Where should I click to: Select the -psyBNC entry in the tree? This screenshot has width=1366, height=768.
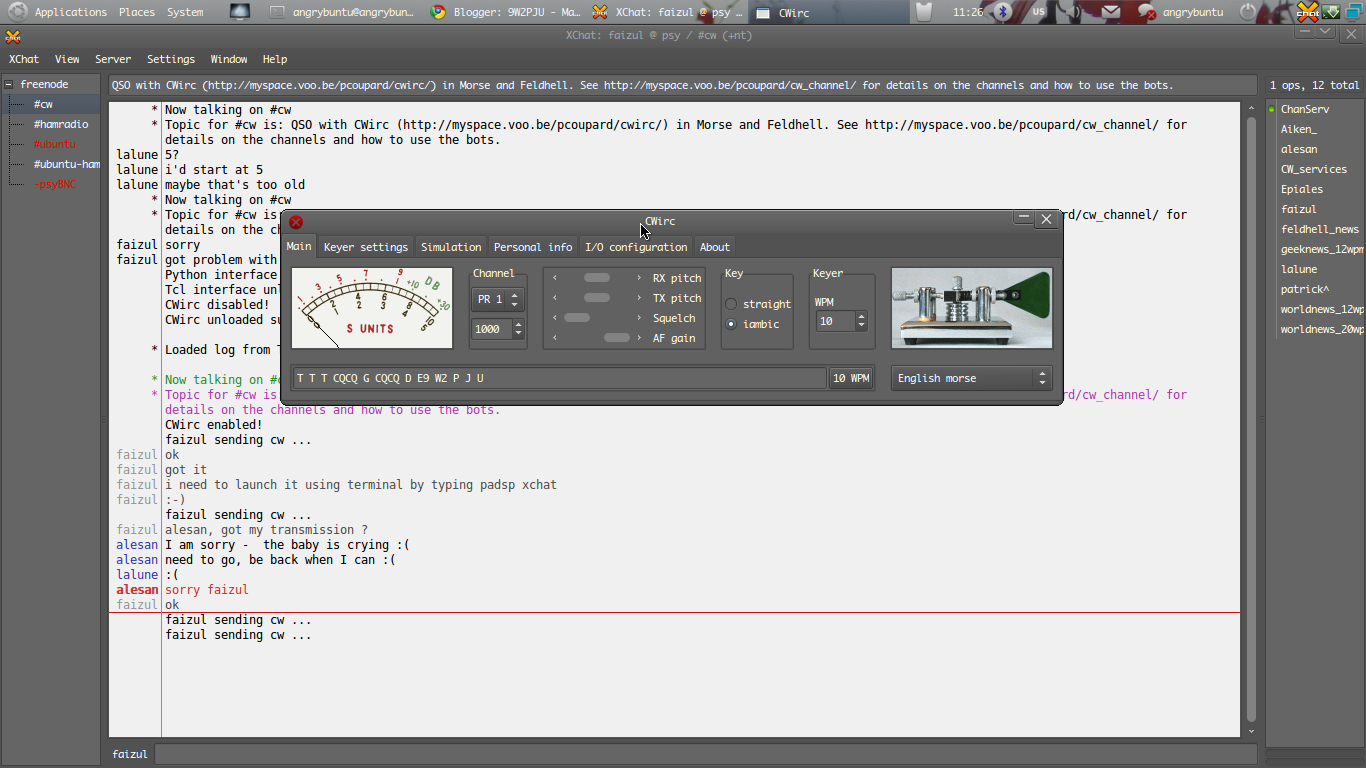click(55, 184)
